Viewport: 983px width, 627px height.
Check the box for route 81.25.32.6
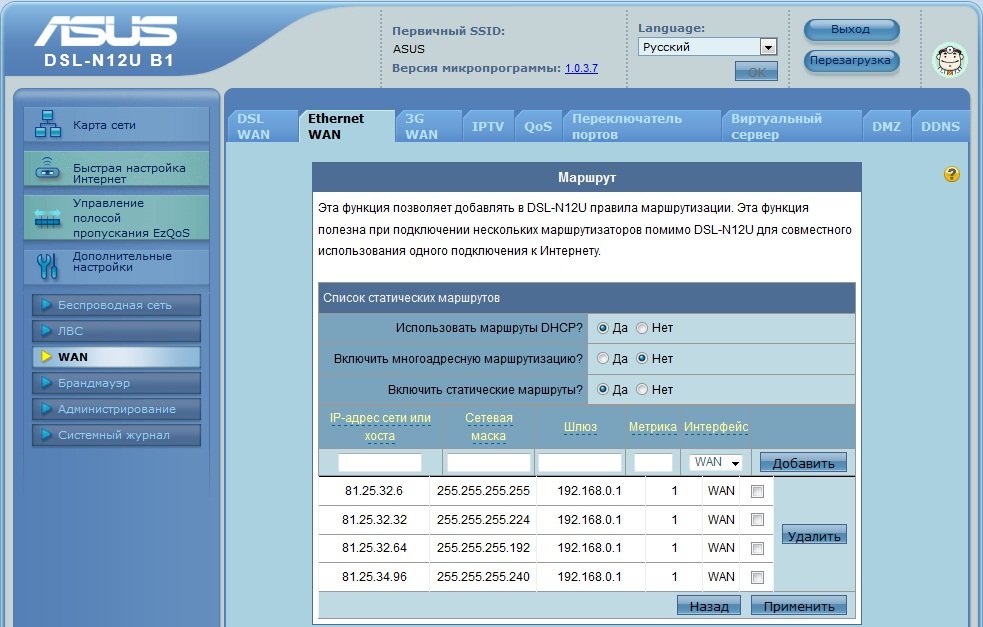(x=757, y=491)
